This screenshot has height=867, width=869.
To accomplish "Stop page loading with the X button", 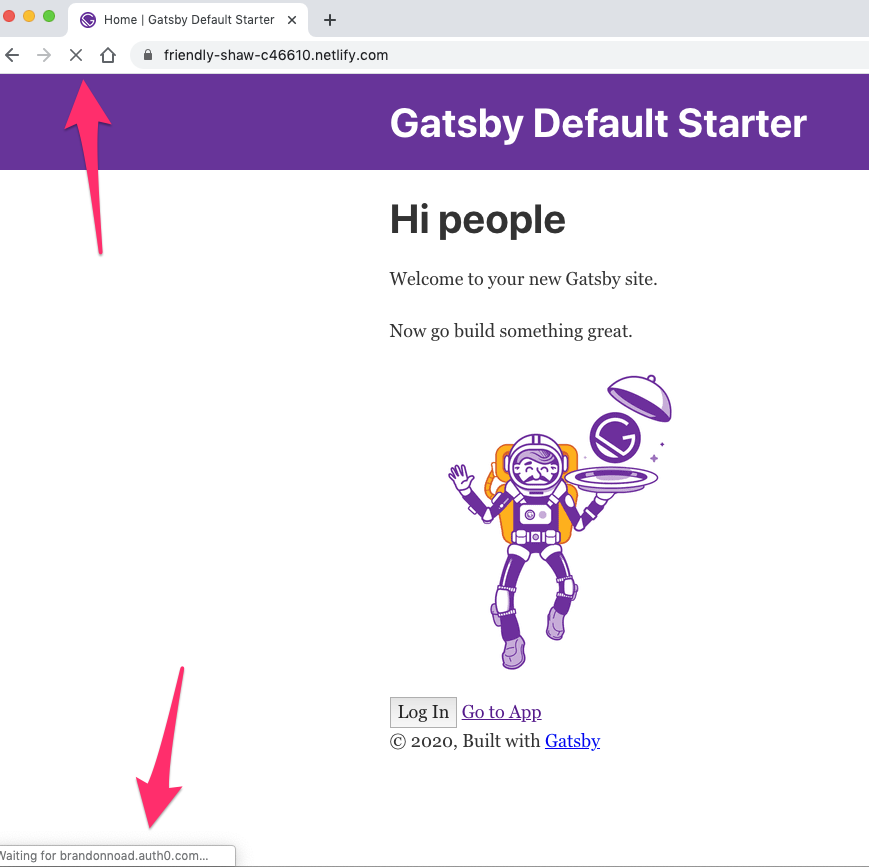I will pyautogui.click(x=76, y=55).
